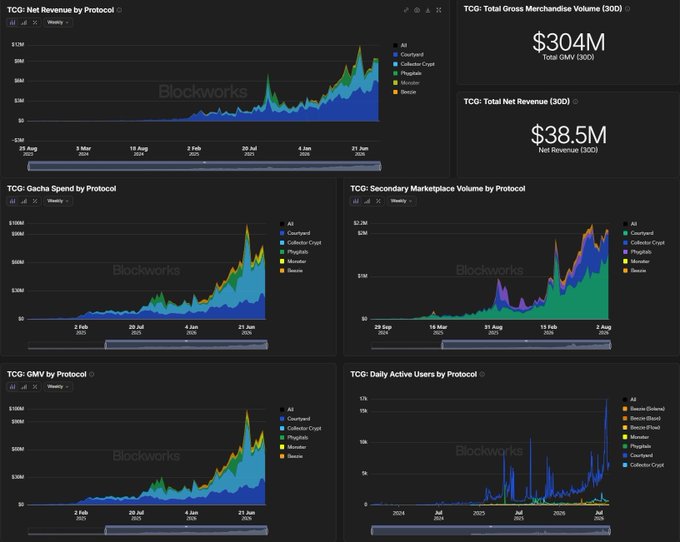This screenshot has height=542, width=680.
Task: Open info icon beside Net Revenue by Protocol title
Action: coord(119,10)
